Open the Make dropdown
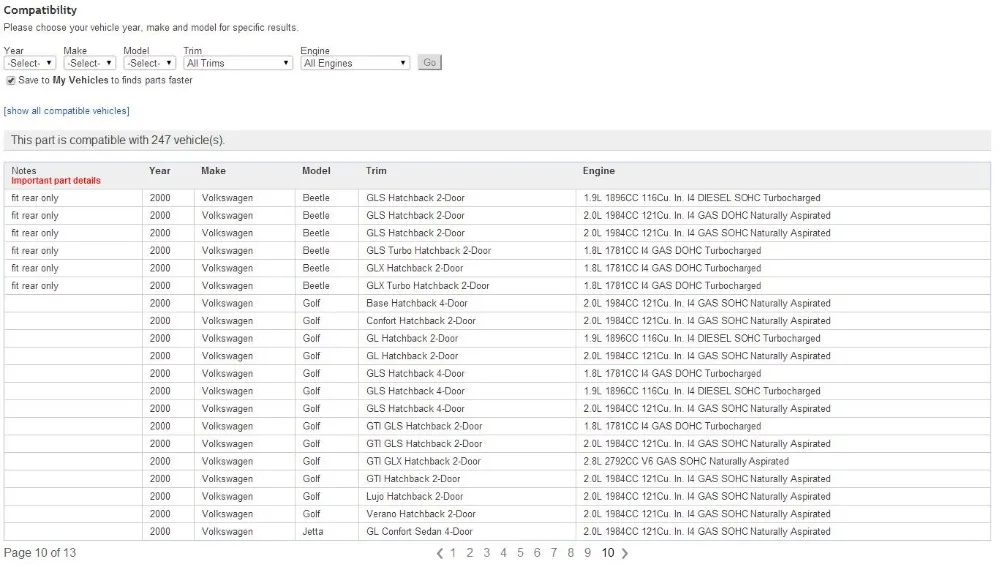 click(89, 63)
